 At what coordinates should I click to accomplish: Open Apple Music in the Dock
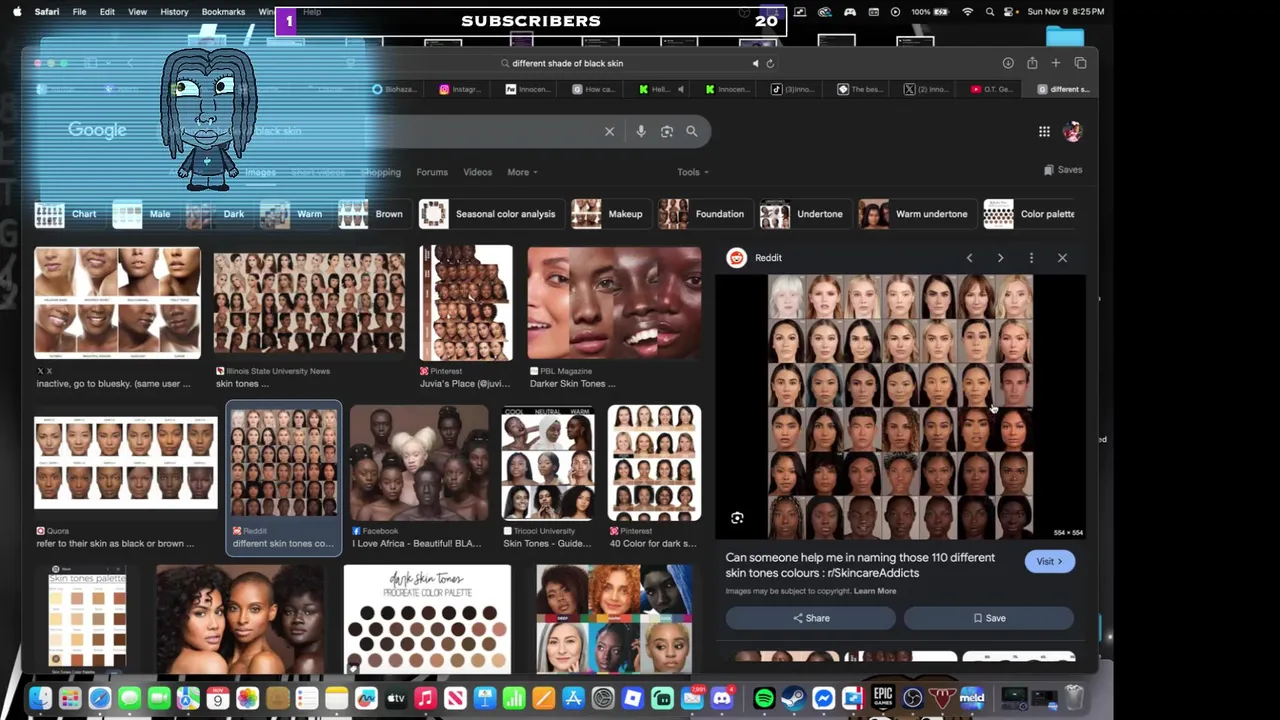tap(425, 698)
